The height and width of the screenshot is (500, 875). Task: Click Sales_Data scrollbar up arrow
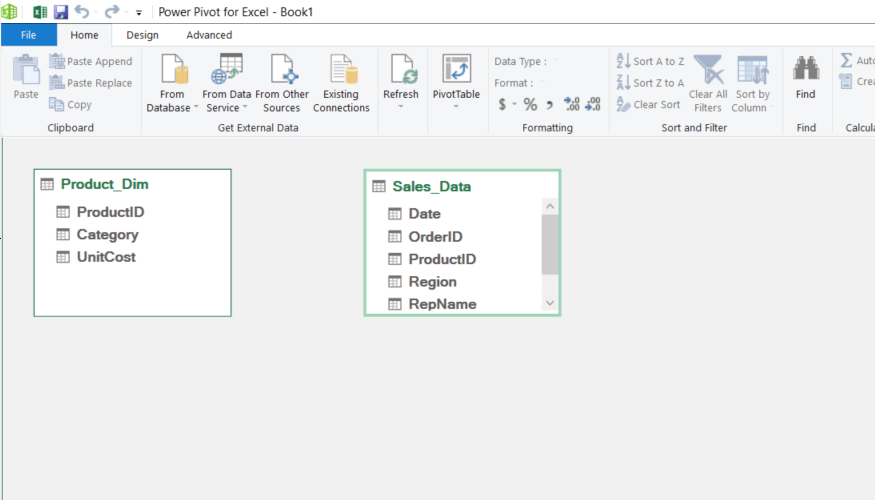coord(550,206)
